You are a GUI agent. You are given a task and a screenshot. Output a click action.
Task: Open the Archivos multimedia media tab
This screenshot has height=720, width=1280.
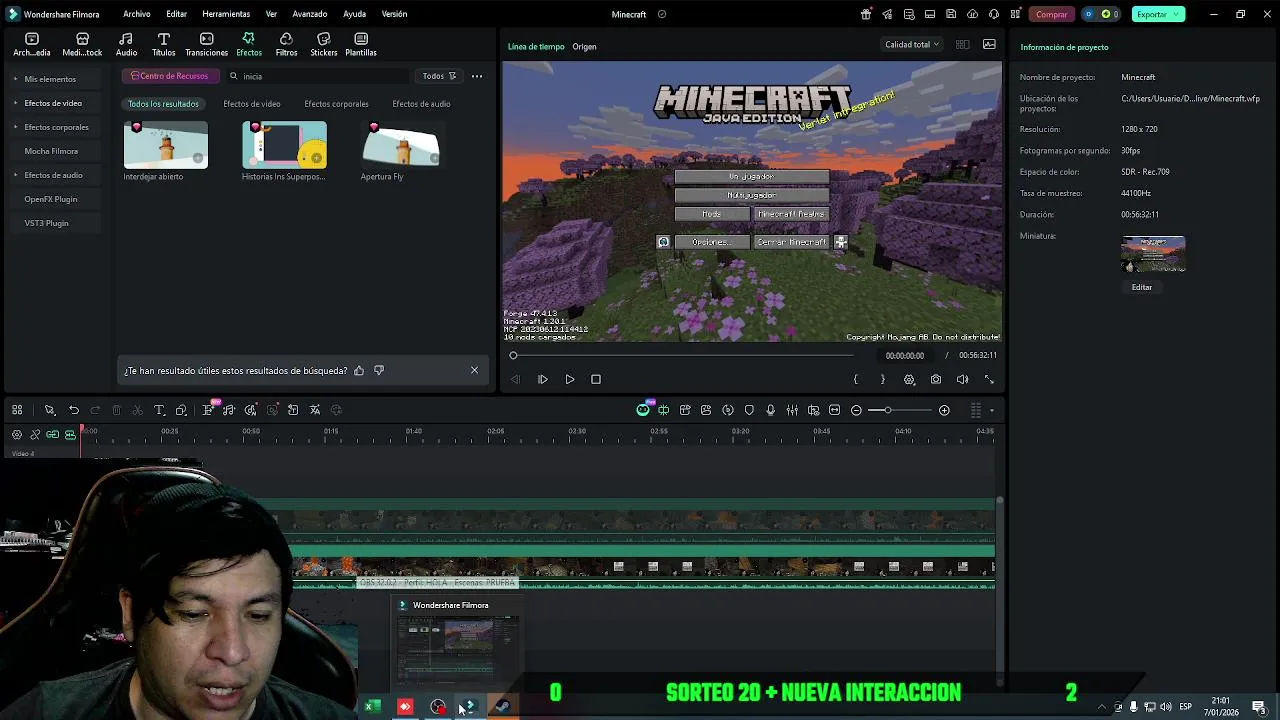32,45
